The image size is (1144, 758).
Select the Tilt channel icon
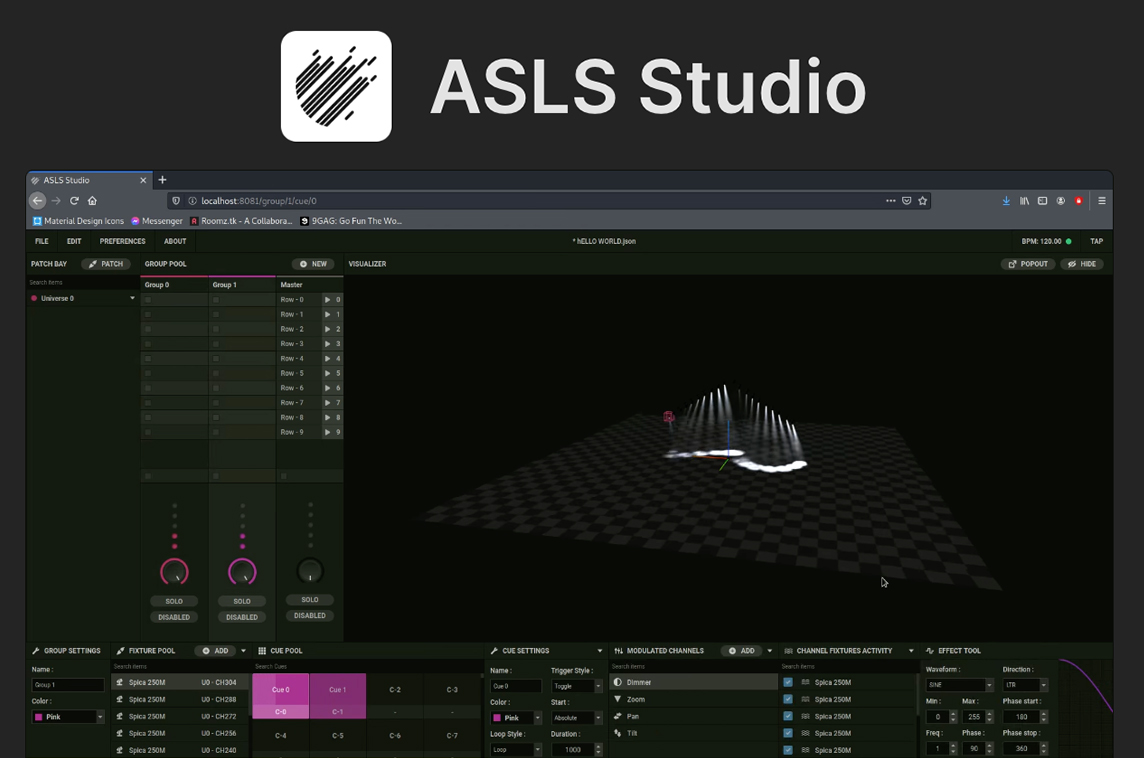coord(618,733)
